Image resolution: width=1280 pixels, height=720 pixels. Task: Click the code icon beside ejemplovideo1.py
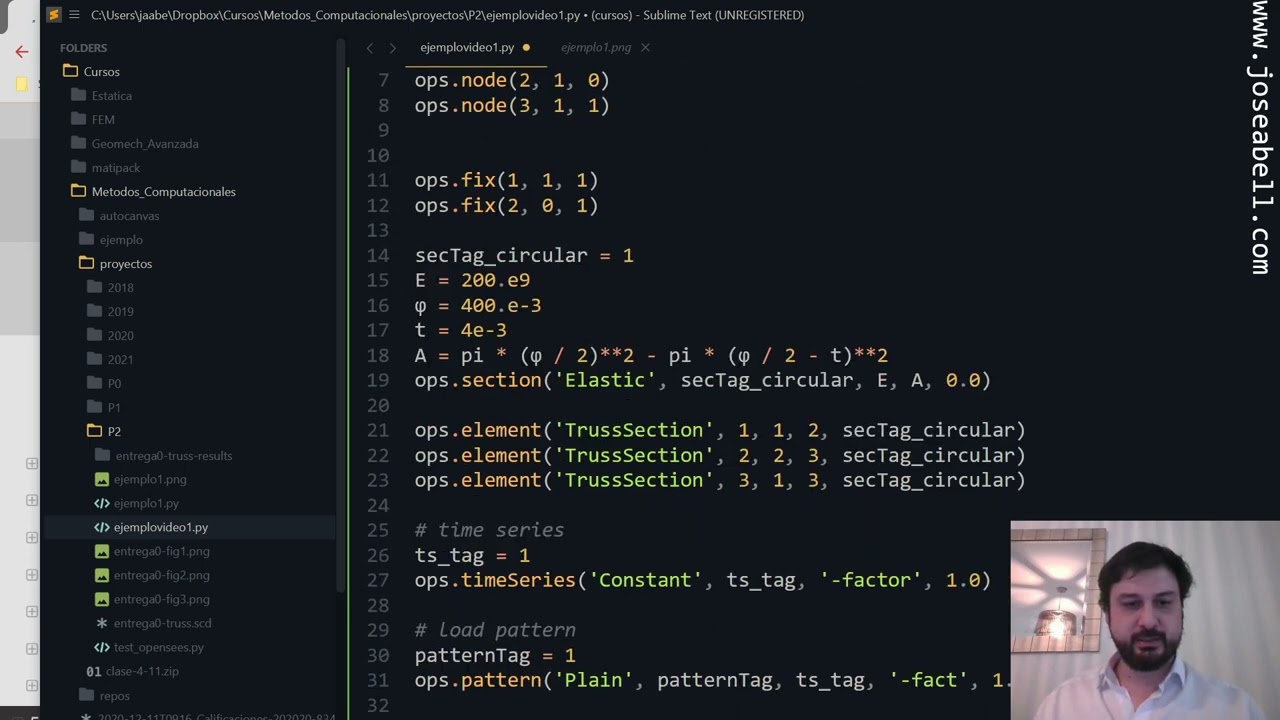101,528
